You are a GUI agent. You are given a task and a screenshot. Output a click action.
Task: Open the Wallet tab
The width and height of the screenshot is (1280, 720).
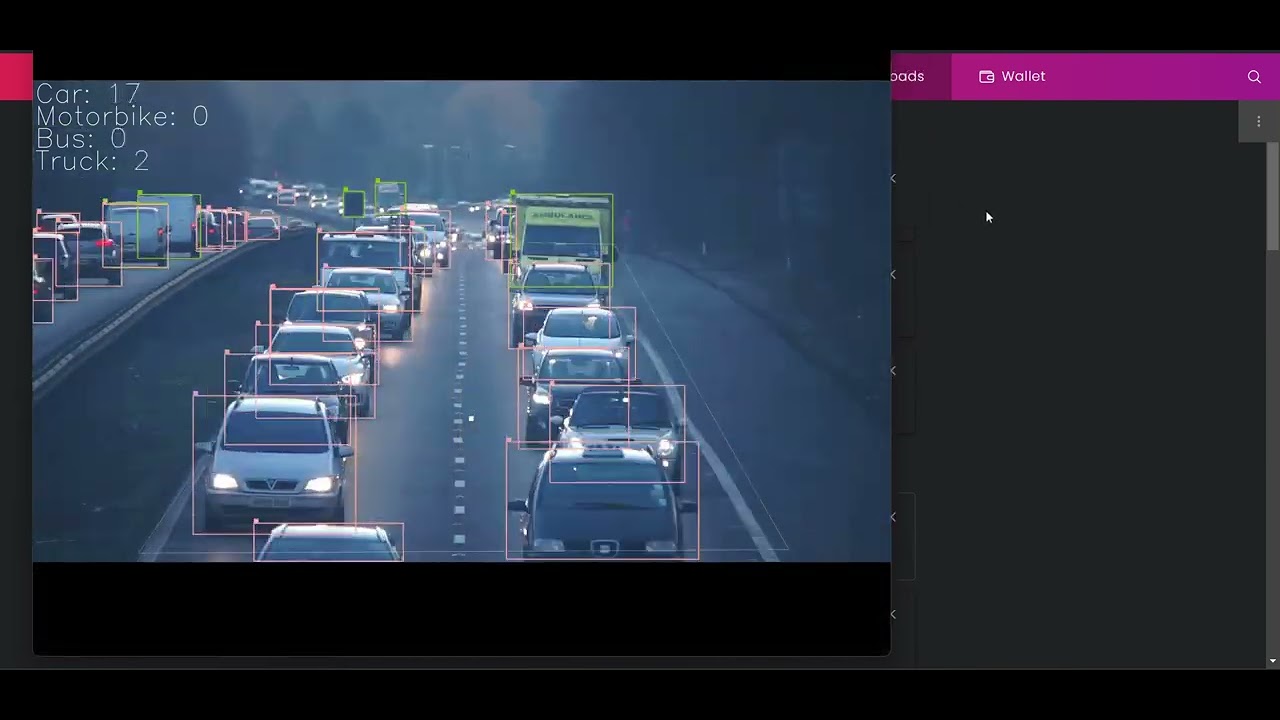[x=1012, y=76]
